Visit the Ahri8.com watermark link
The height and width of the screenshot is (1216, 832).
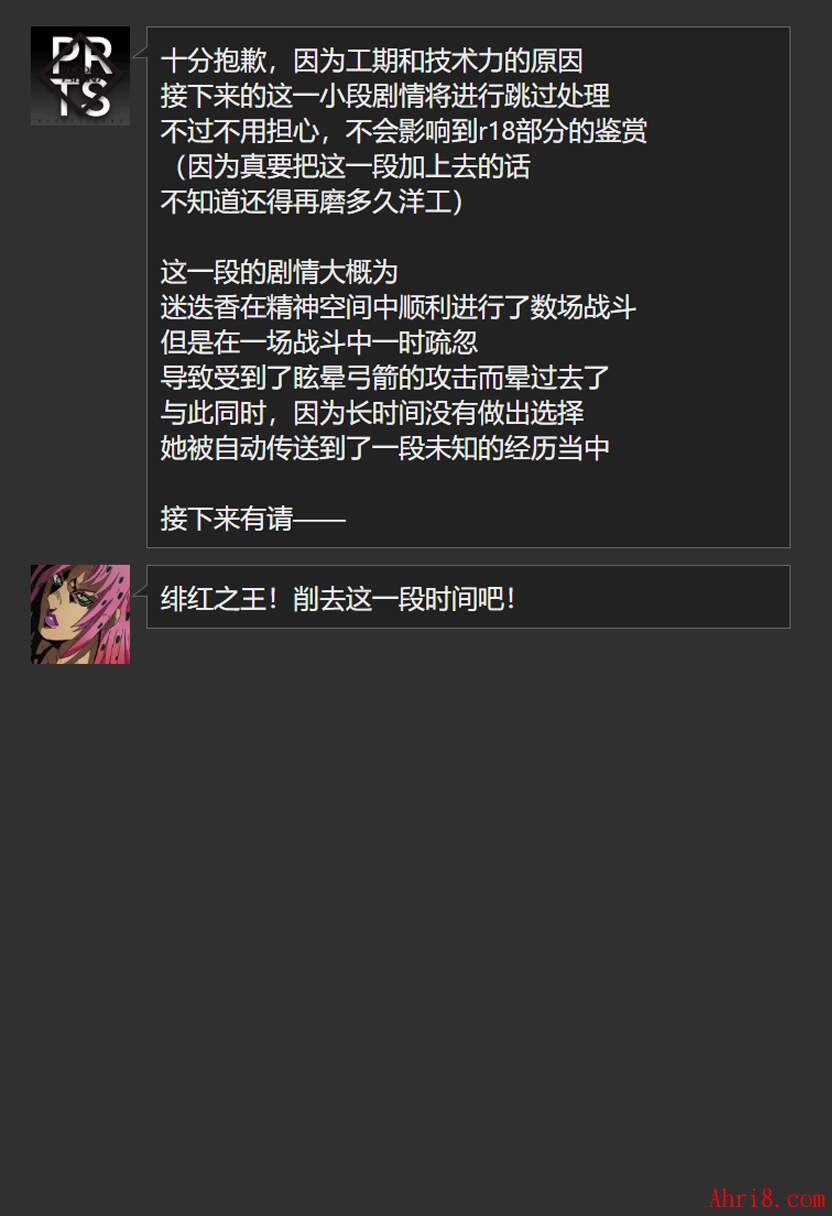767,1198
